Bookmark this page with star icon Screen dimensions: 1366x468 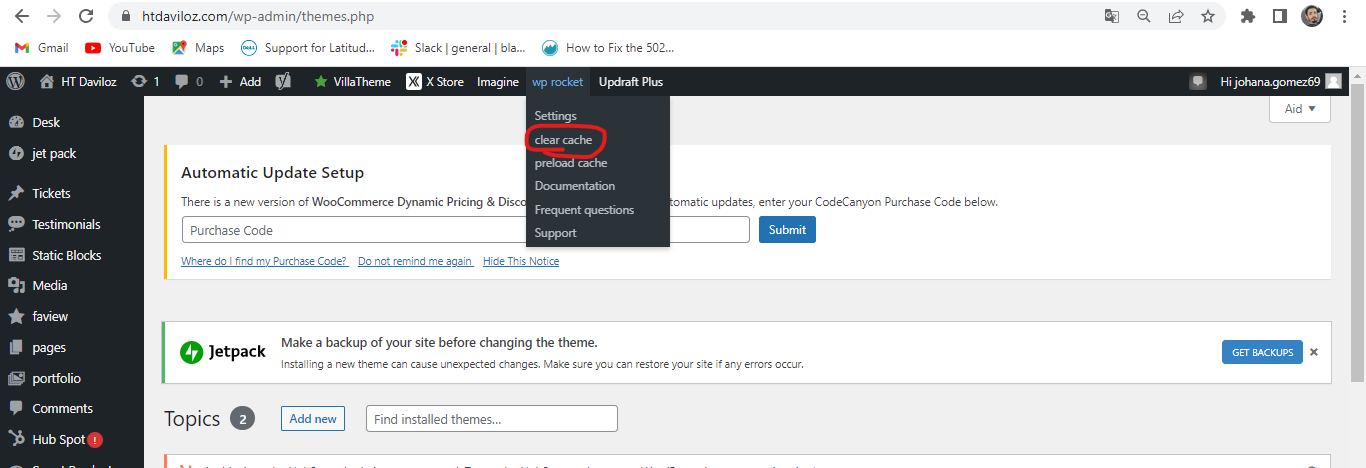(1208, 16)
